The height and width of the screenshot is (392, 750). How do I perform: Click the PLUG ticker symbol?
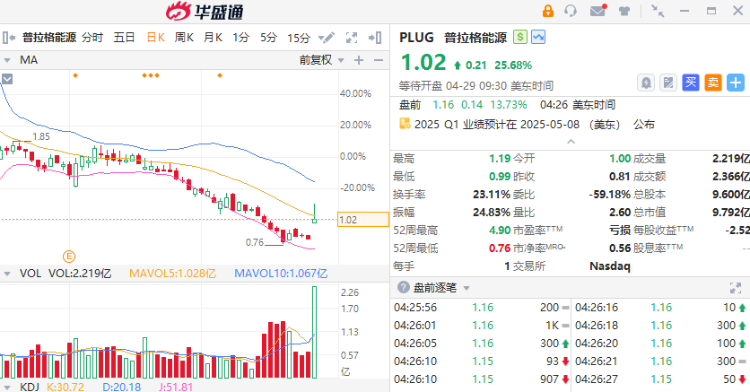(416, 37)
